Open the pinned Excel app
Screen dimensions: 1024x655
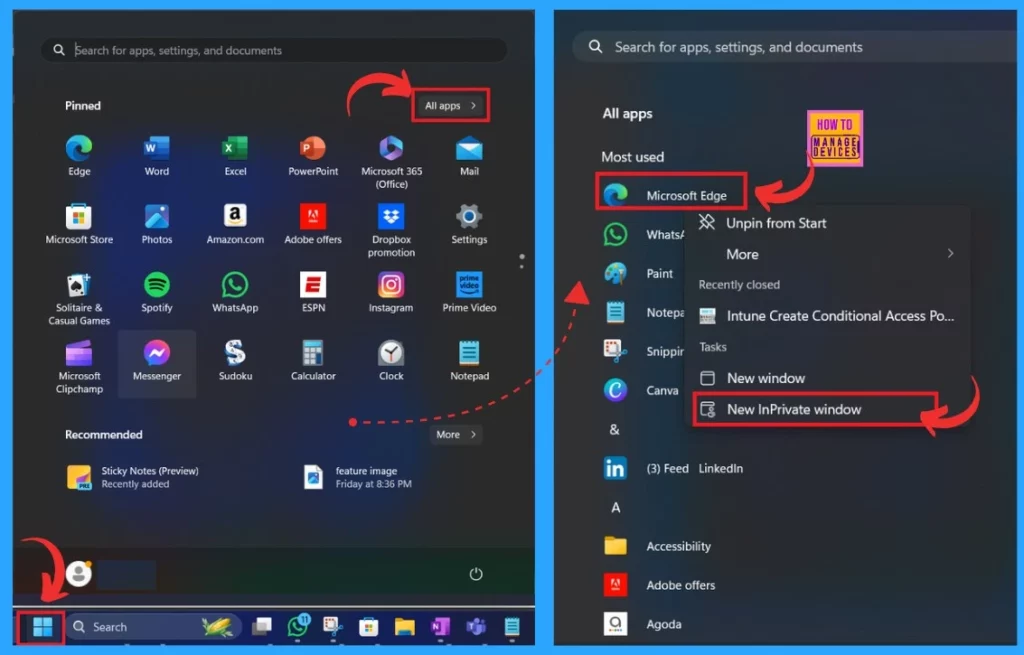coord(235,155)
